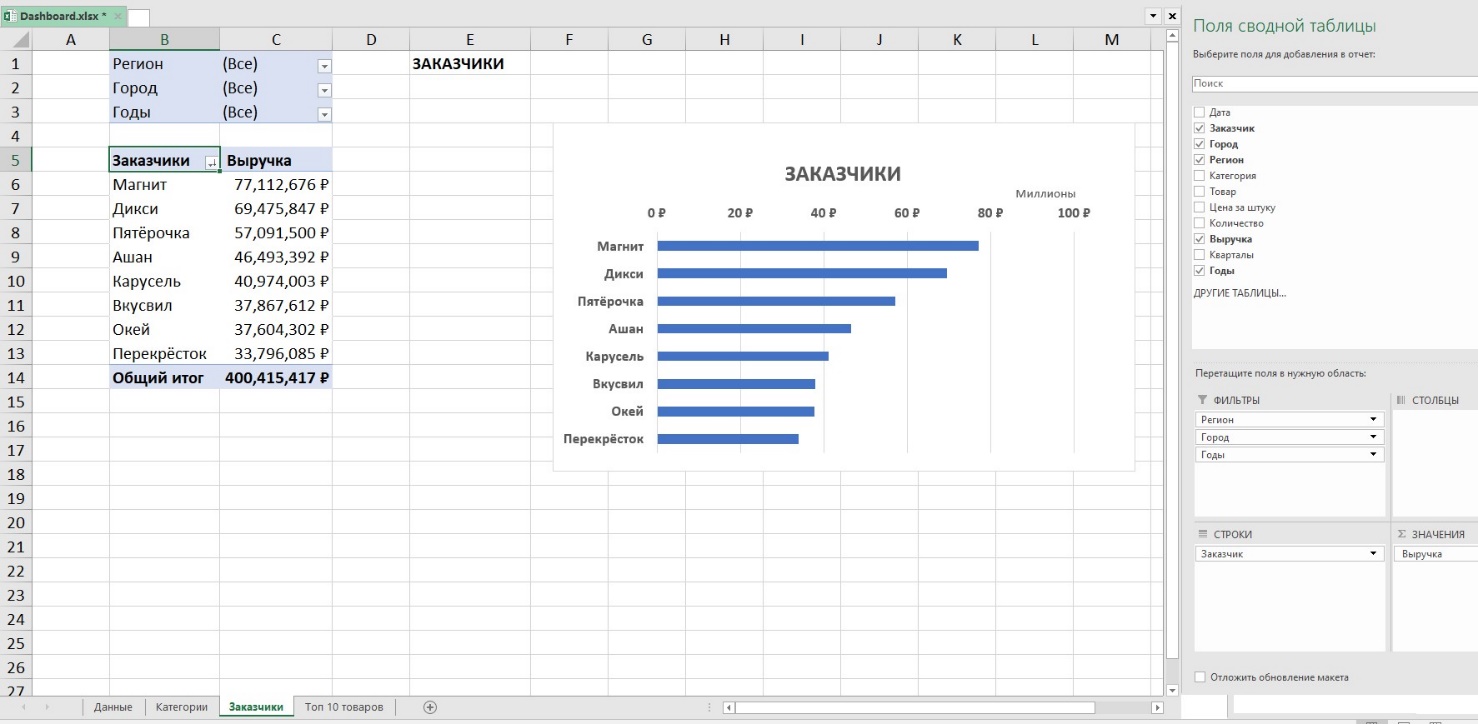
Task: Enable Отложить обновление макета checkbox
Action: pos(1200,677)
